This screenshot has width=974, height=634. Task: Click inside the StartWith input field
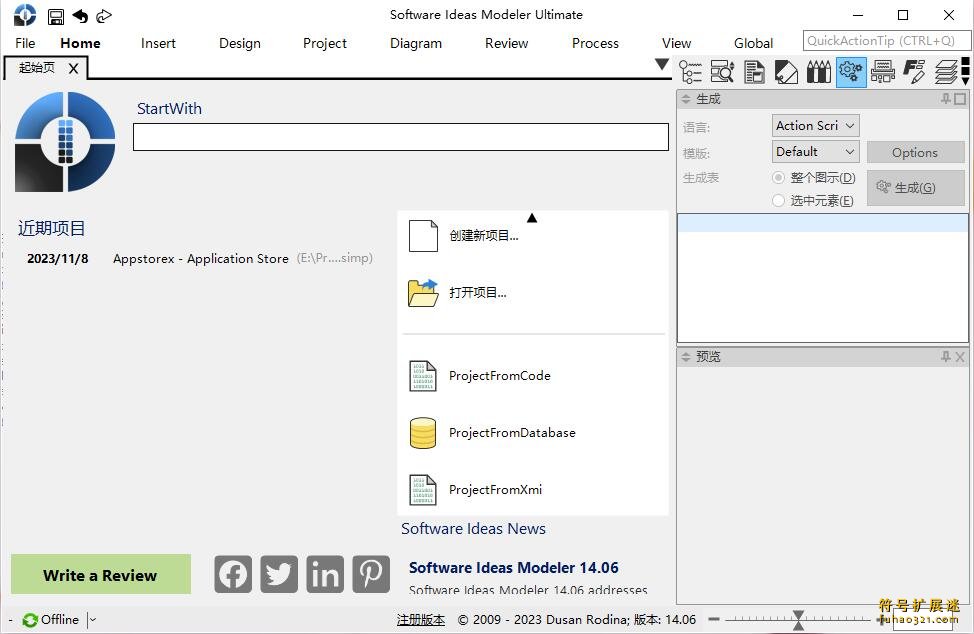click(400, 137)
